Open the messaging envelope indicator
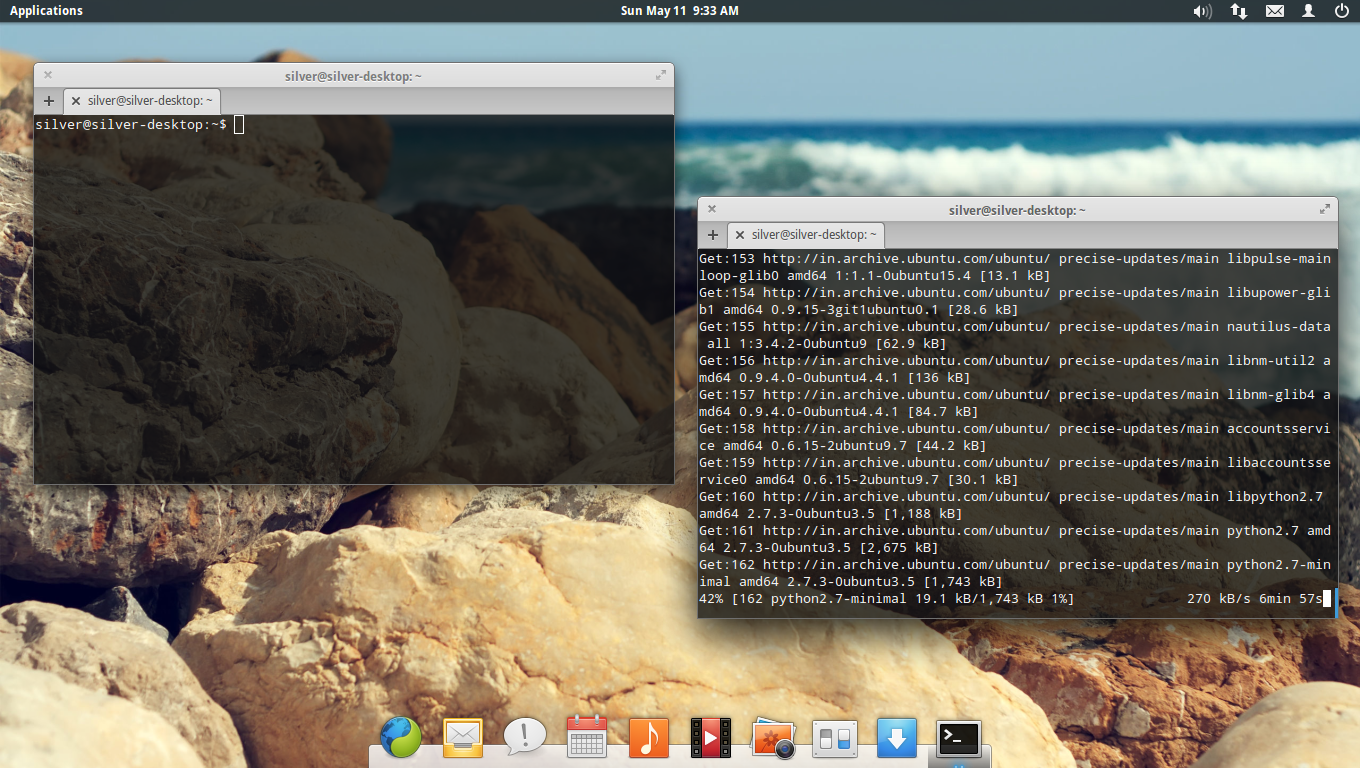This screenshot has width=1360, height=768. click(x=1274, y=11)
